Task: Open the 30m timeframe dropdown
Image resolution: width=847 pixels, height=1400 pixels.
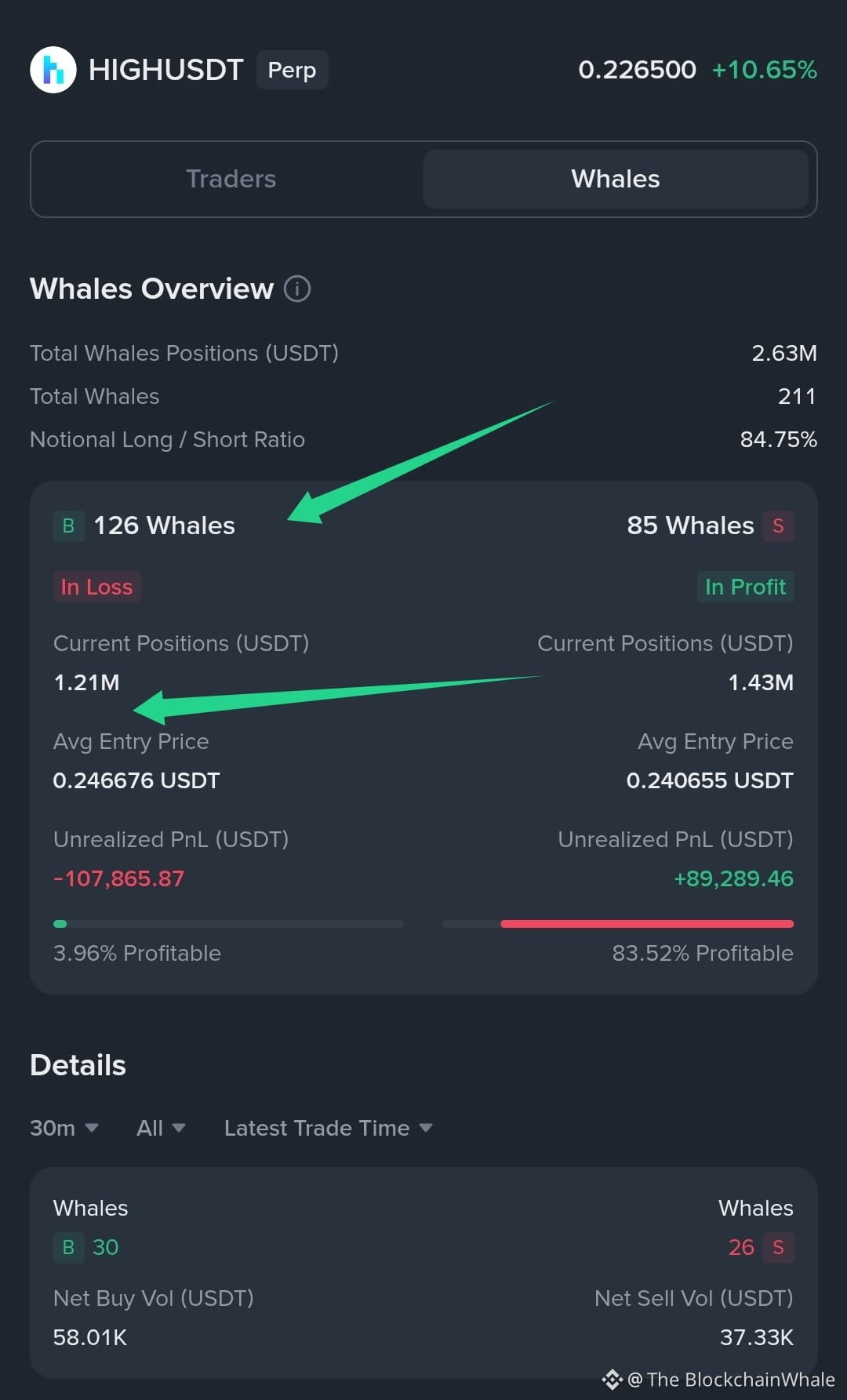Action: 64,1128
